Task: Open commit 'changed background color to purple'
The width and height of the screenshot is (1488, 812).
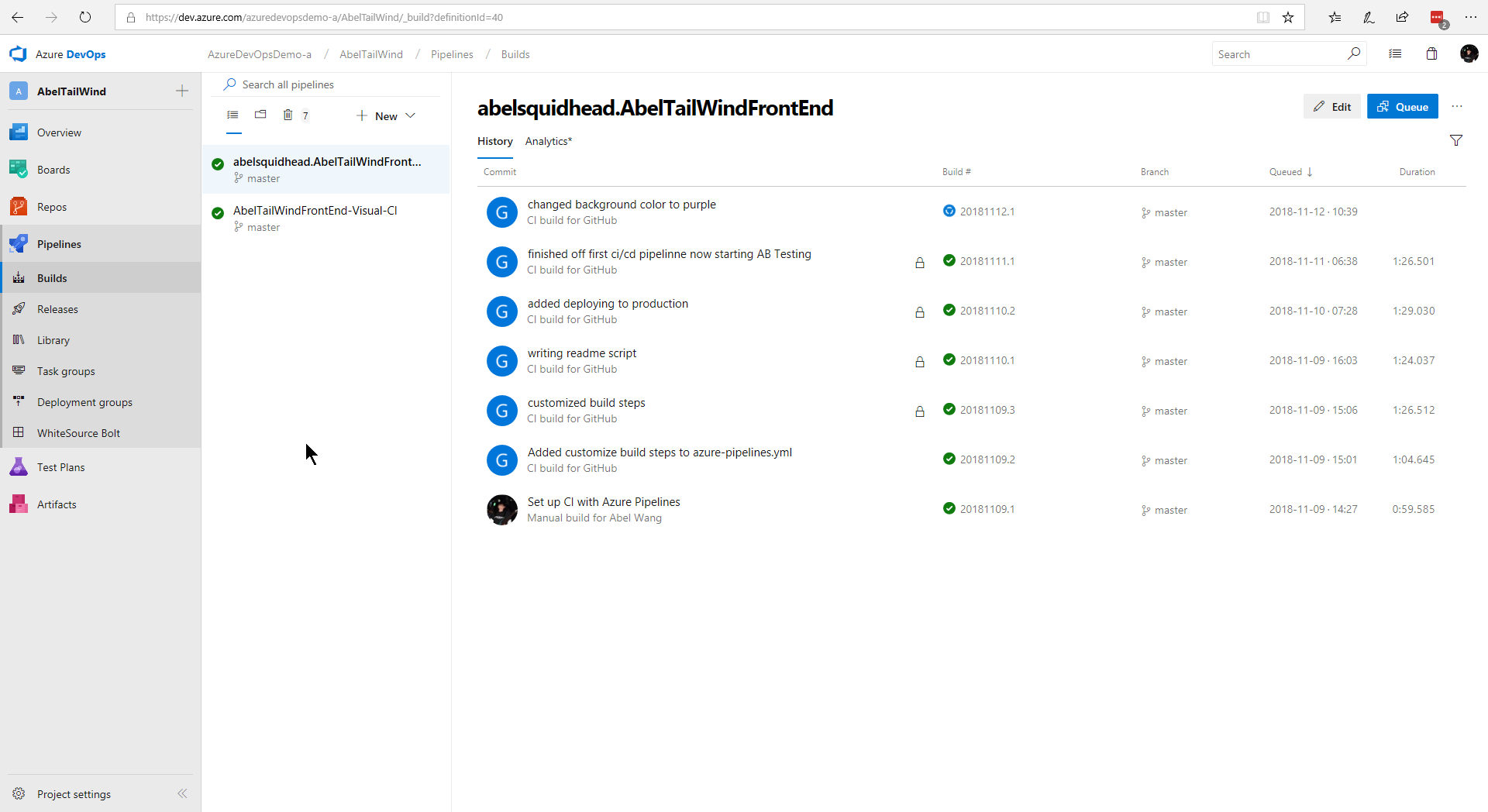Action: [622, 205]
